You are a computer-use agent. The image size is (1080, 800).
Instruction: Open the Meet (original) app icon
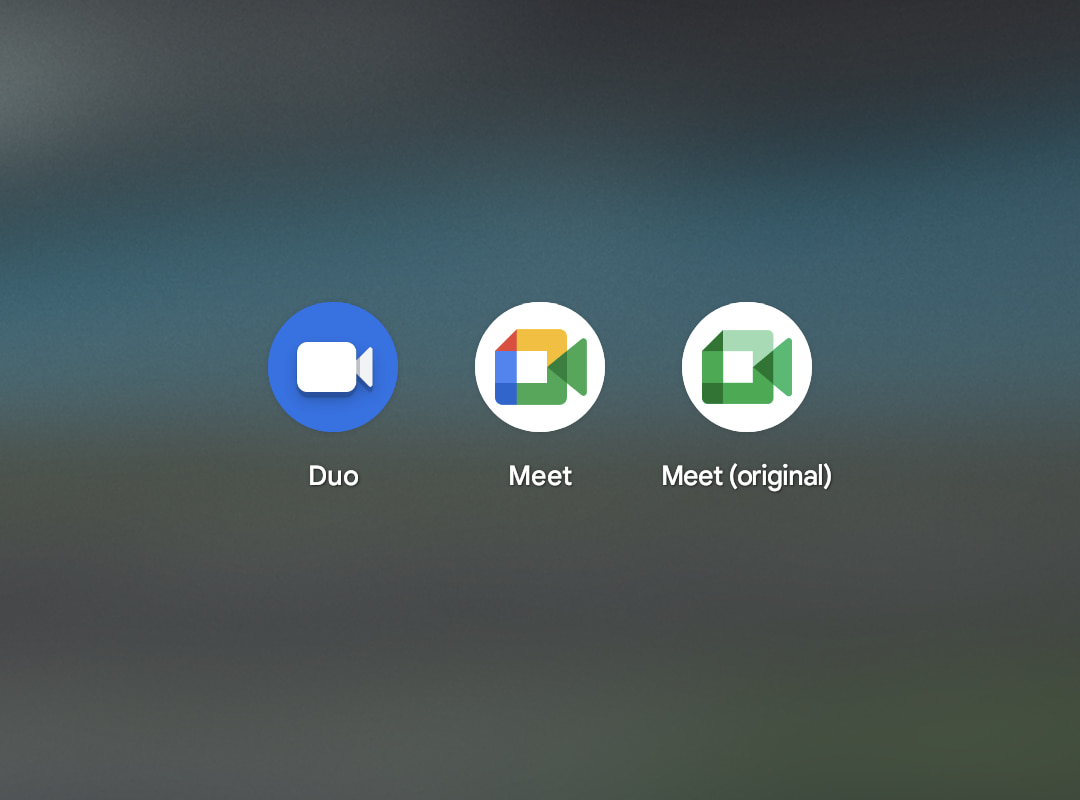point(747,367)
